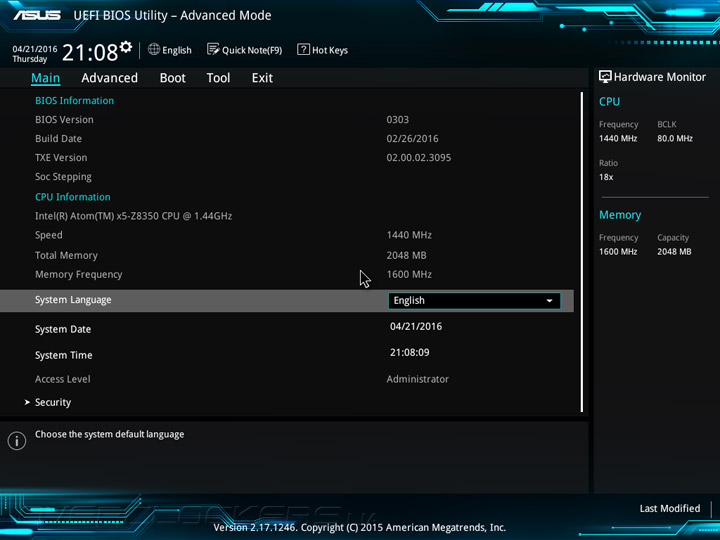The image size is (720, 540).
Task: Click TXE version value 02.00.02.3095
Action: pyautogui.click(x=419, y=158)
